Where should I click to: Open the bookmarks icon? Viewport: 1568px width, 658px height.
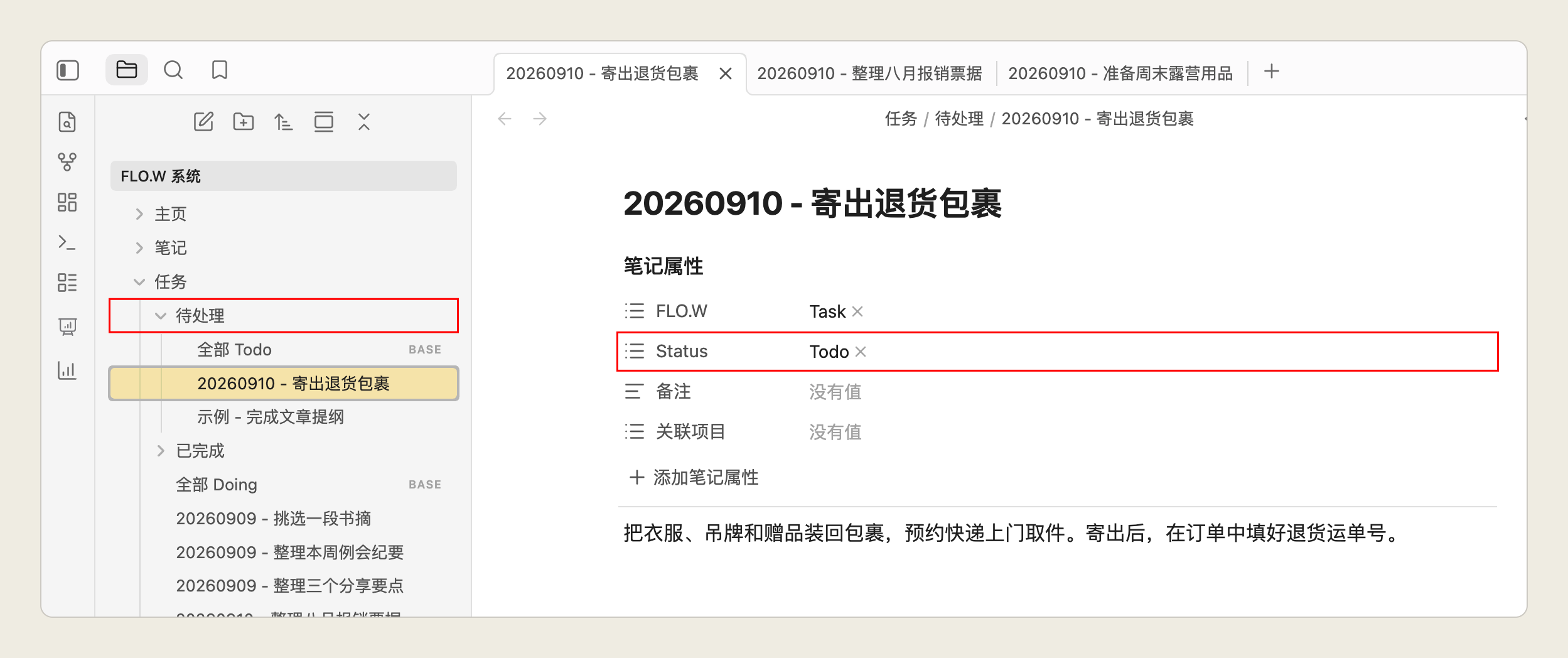coord(220,70)
